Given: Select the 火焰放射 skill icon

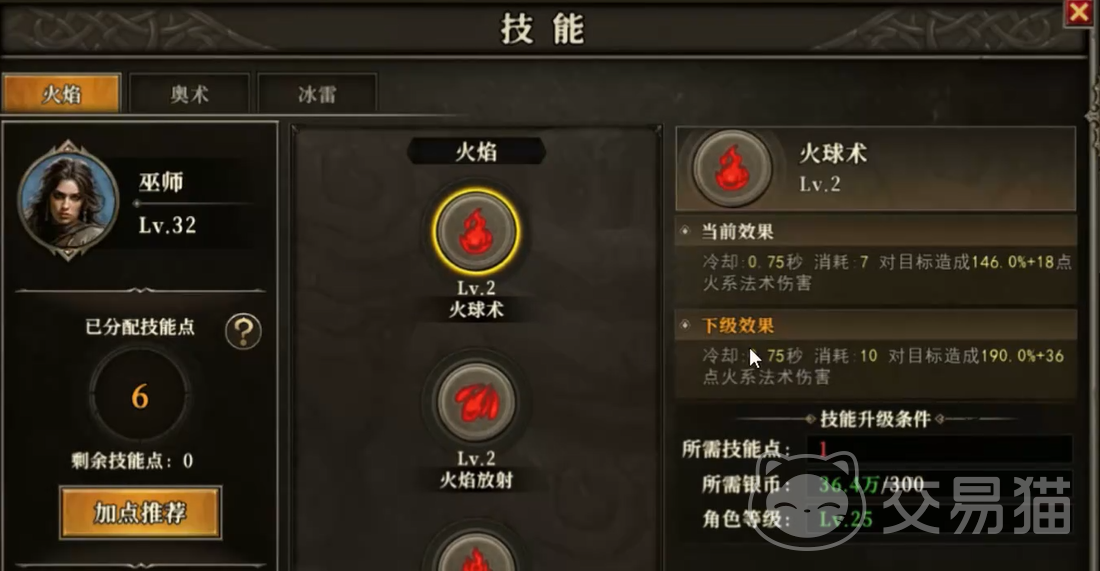Looking at the screenshot, I should [476, 402].
